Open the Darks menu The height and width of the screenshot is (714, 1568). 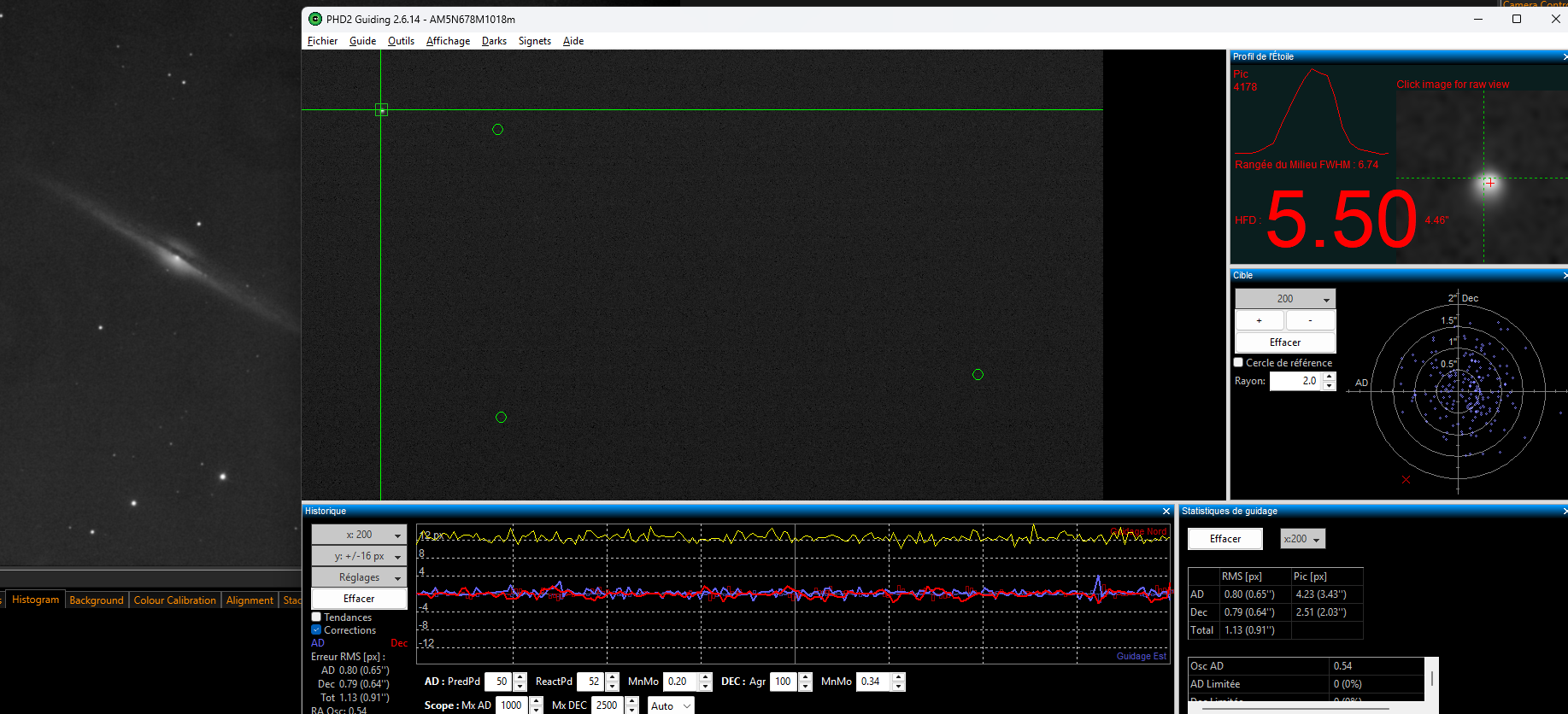(494, 41)
